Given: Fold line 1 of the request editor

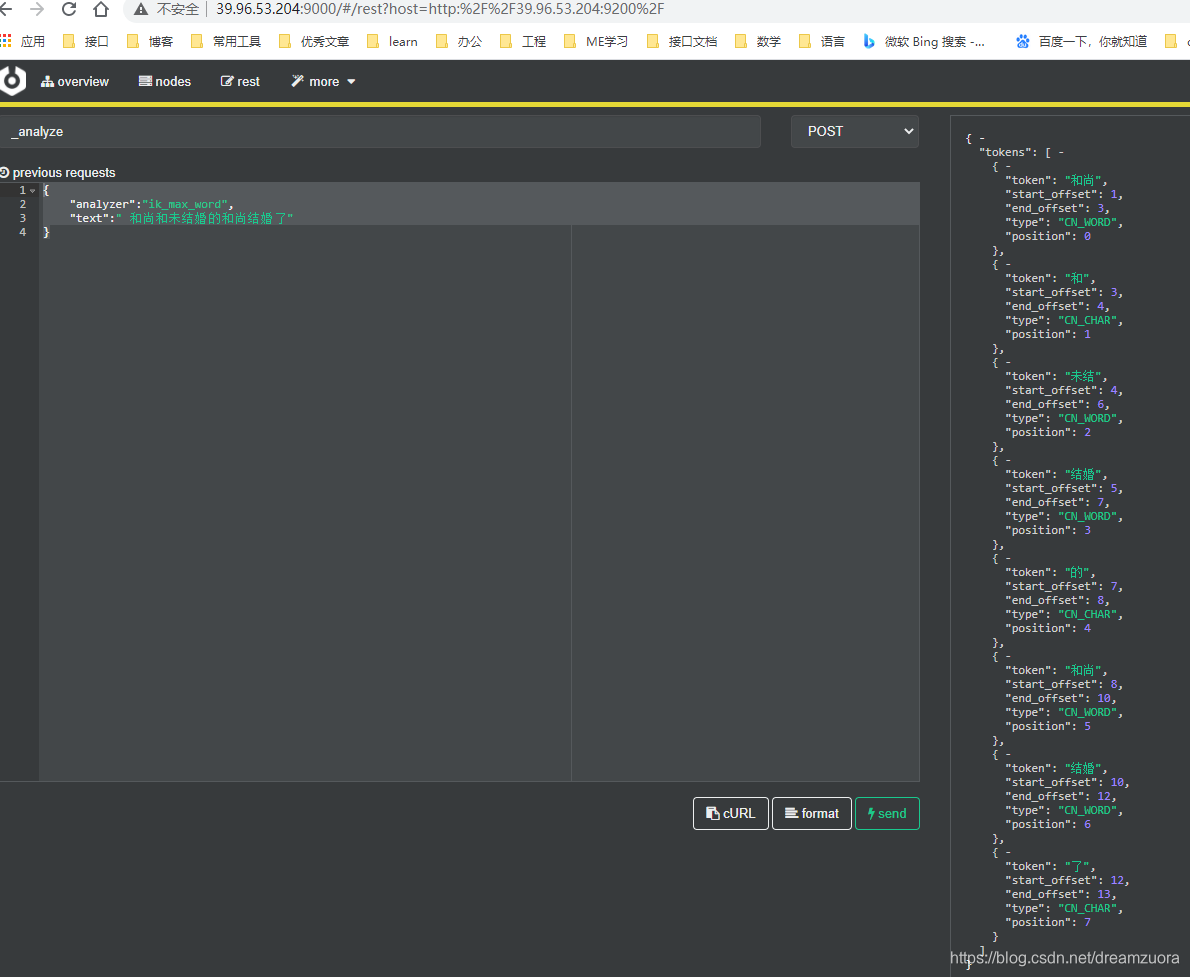Looking at the screenshot, I should 33,191.
